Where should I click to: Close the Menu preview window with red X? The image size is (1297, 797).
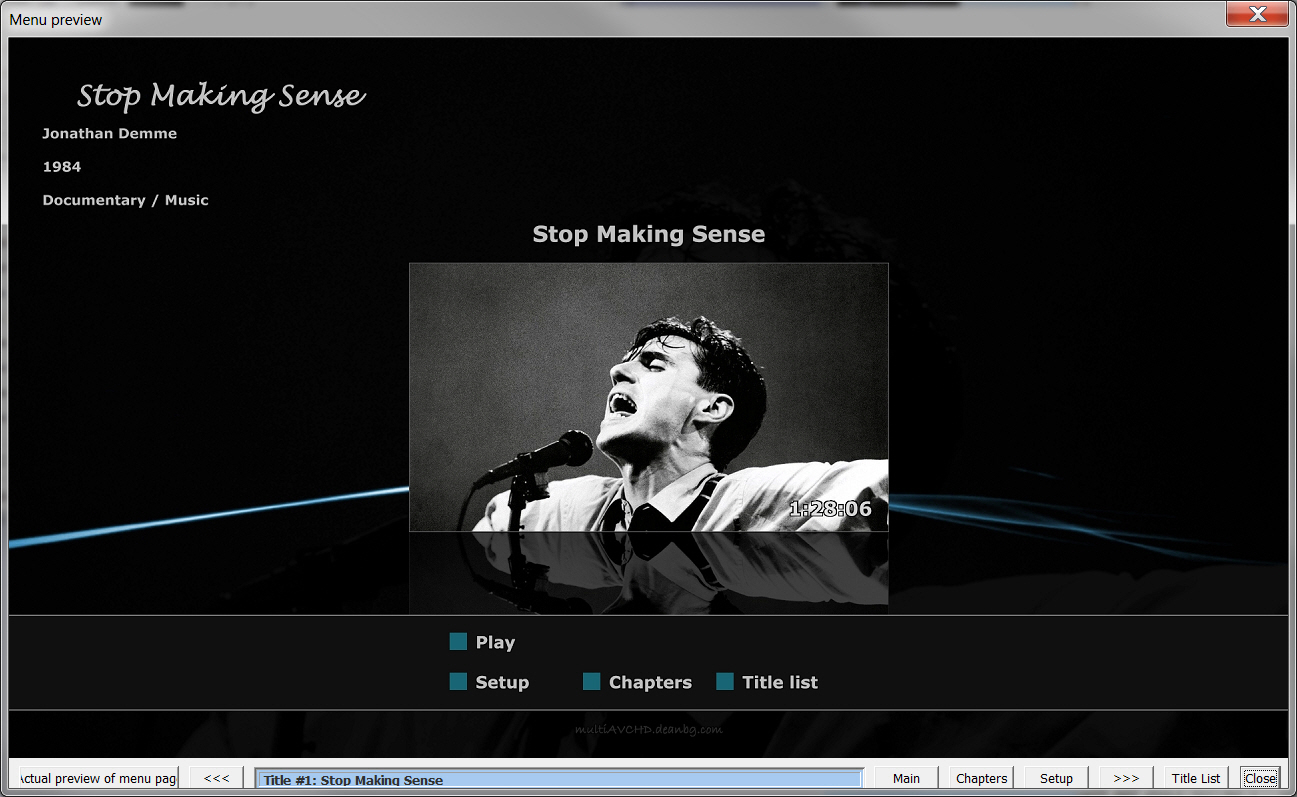coord(1259,14)
